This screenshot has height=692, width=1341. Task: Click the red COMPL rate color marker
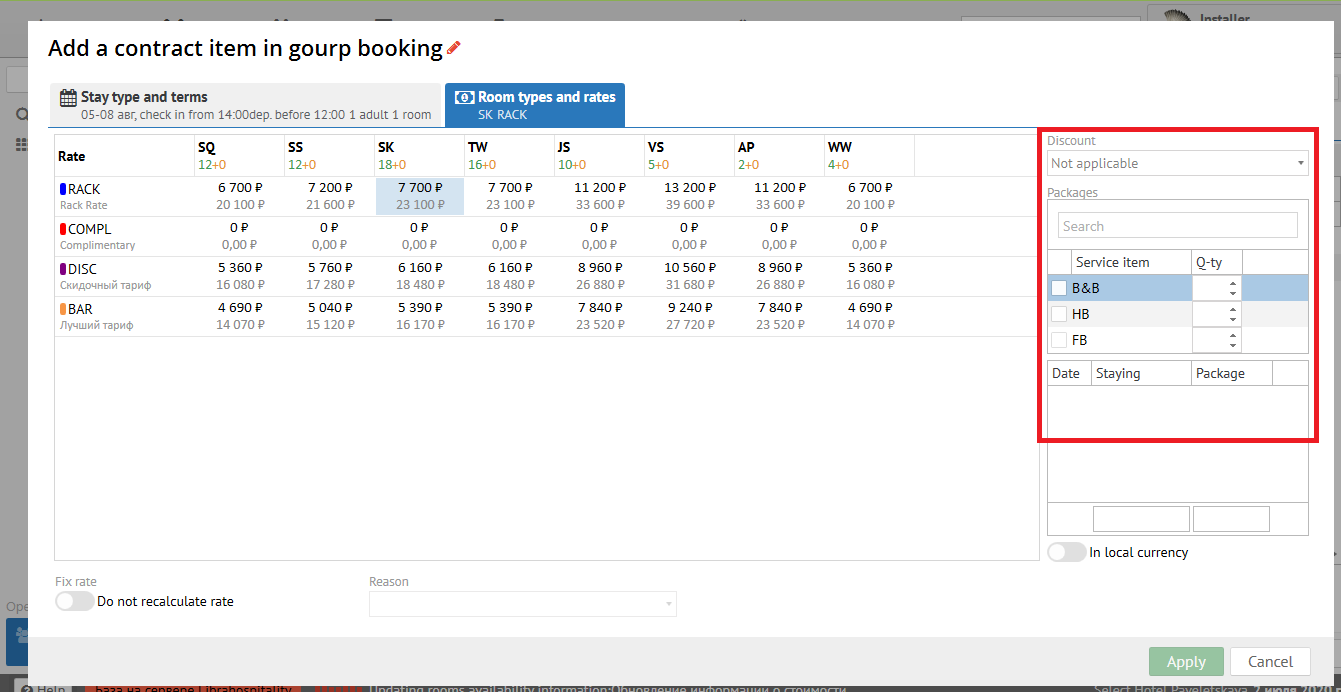coord(63,229)
